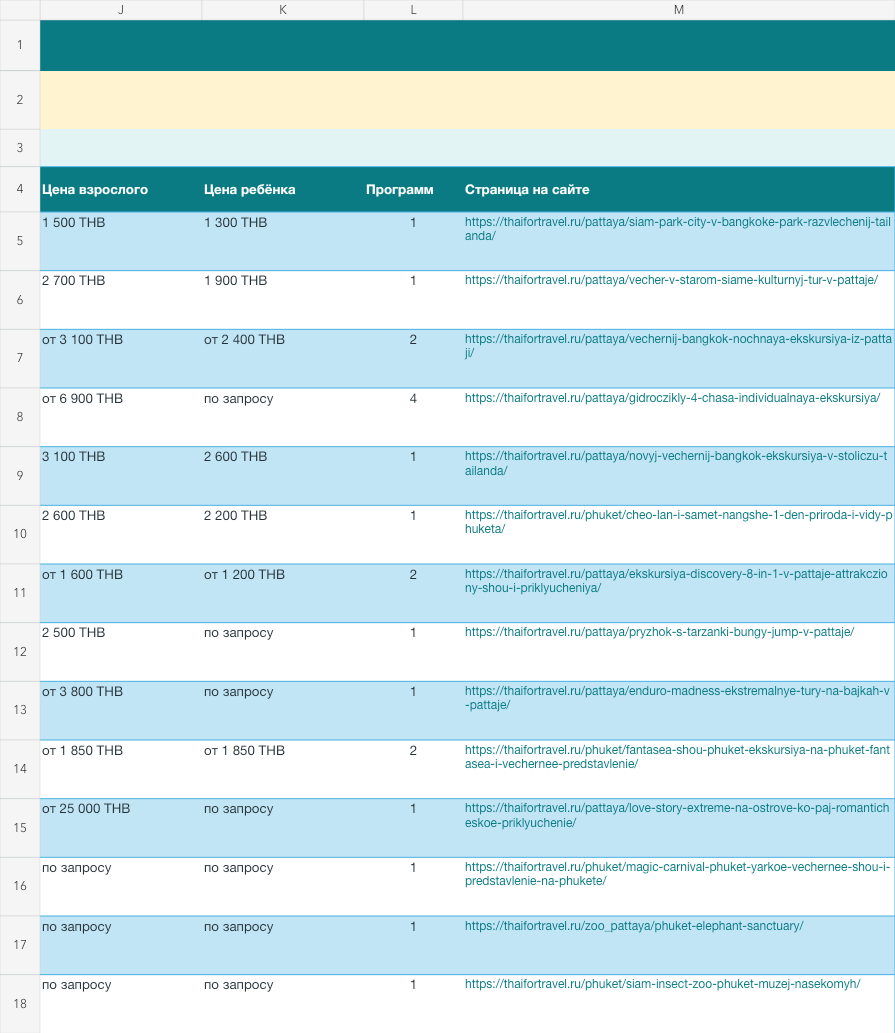Select cell 'от 1 600 THB'
The image size is (895, 1033).
(x=121, y=593)
